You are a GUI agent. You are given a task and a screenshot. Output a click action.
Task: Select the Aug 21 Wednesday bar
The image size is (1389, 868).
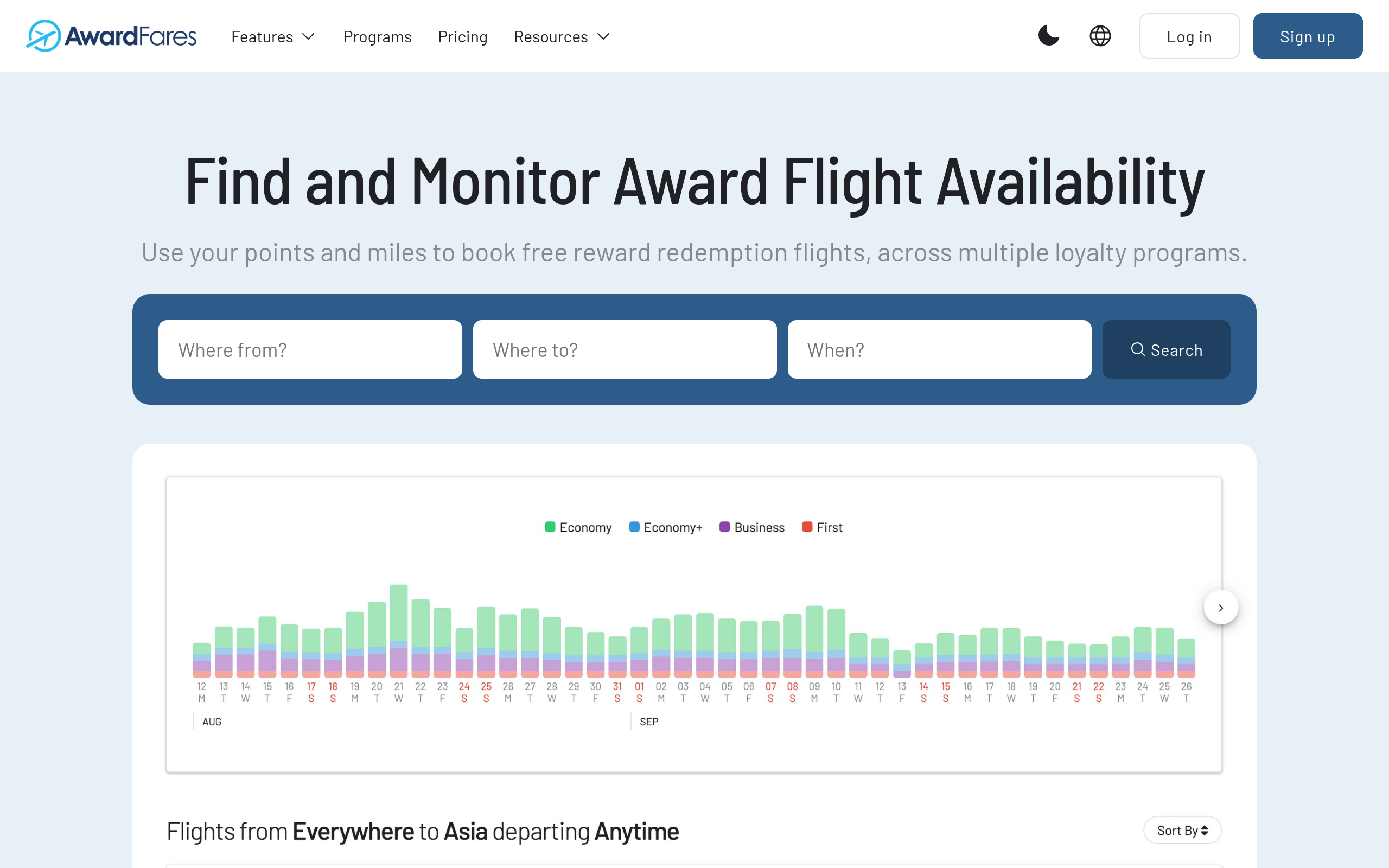click(x=398, y=631)
